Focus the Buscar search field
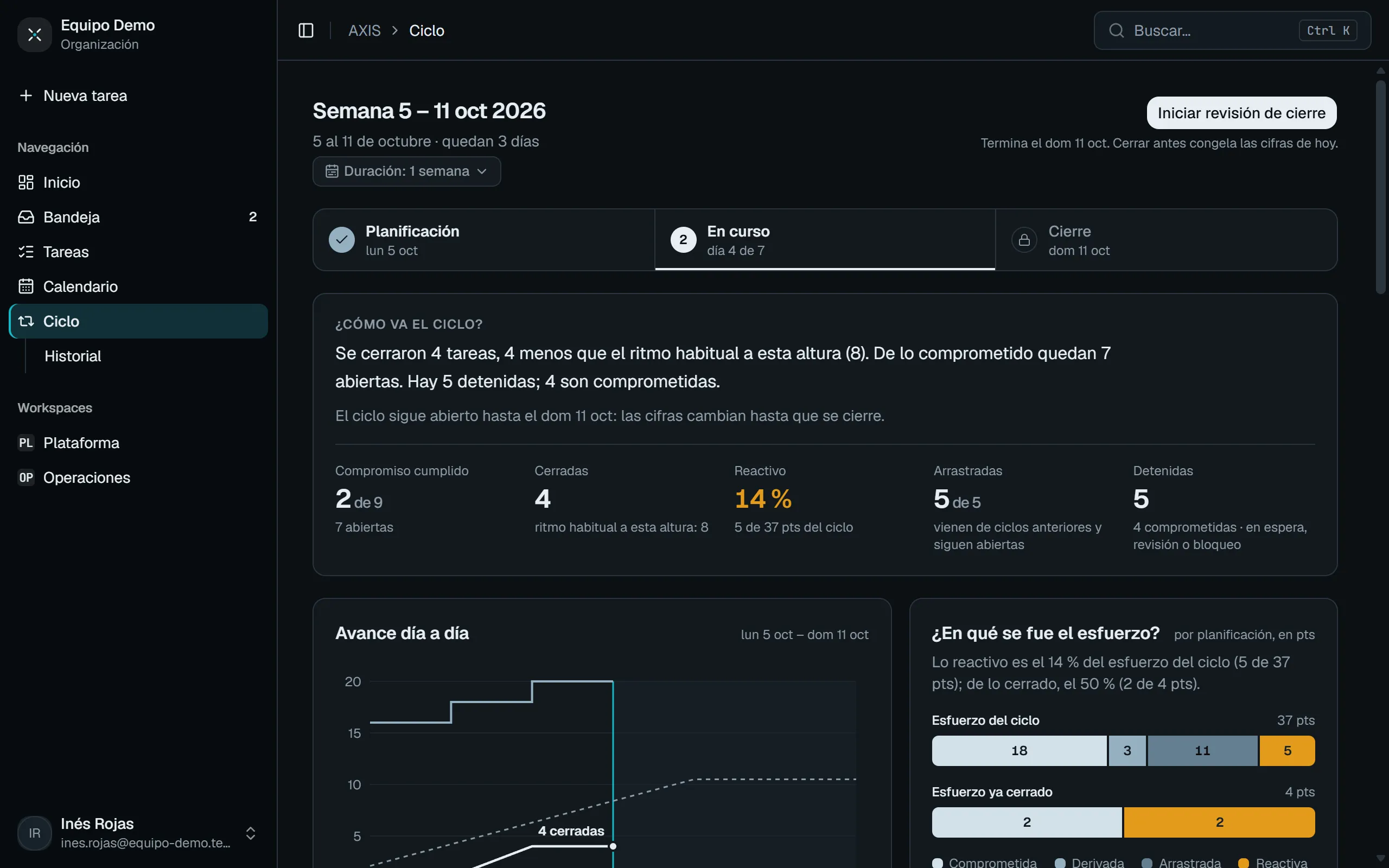 (x=1232, y=30)
